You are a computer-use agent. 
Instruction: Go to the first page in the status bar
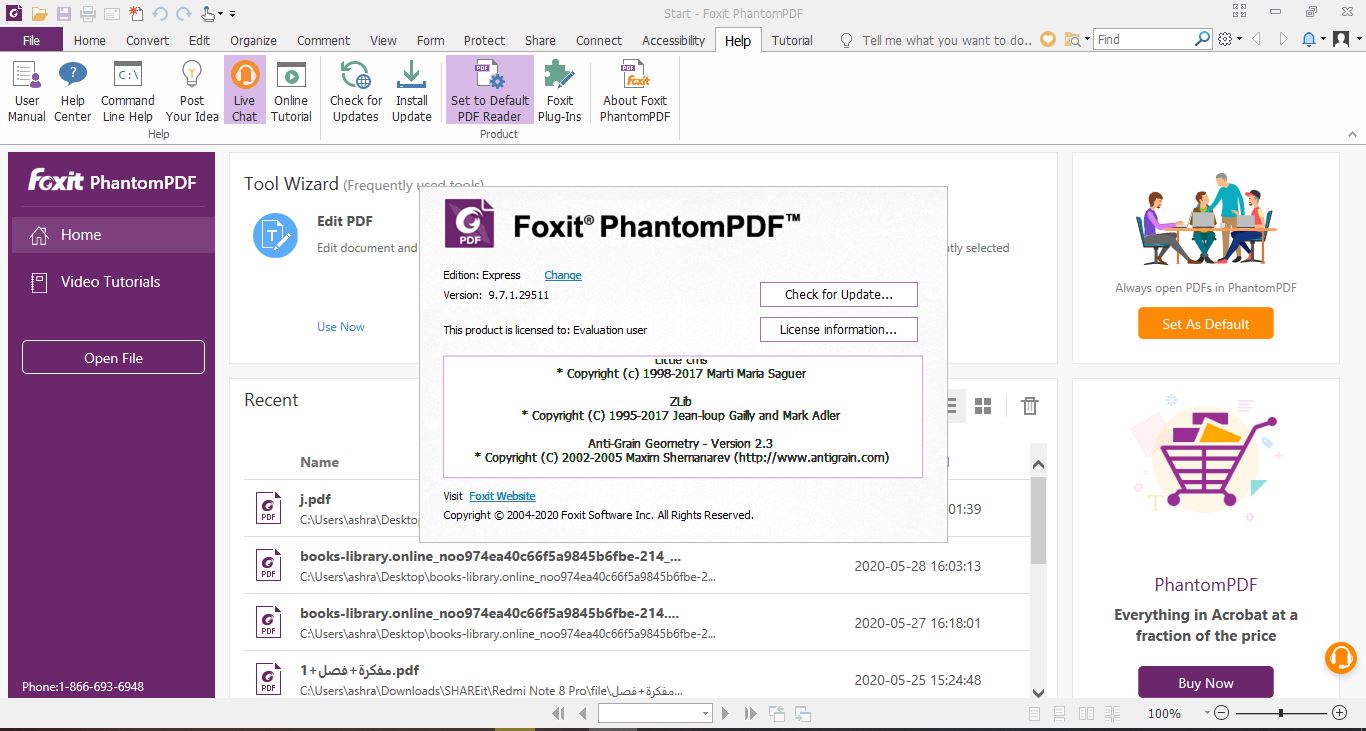coord(559,713)
